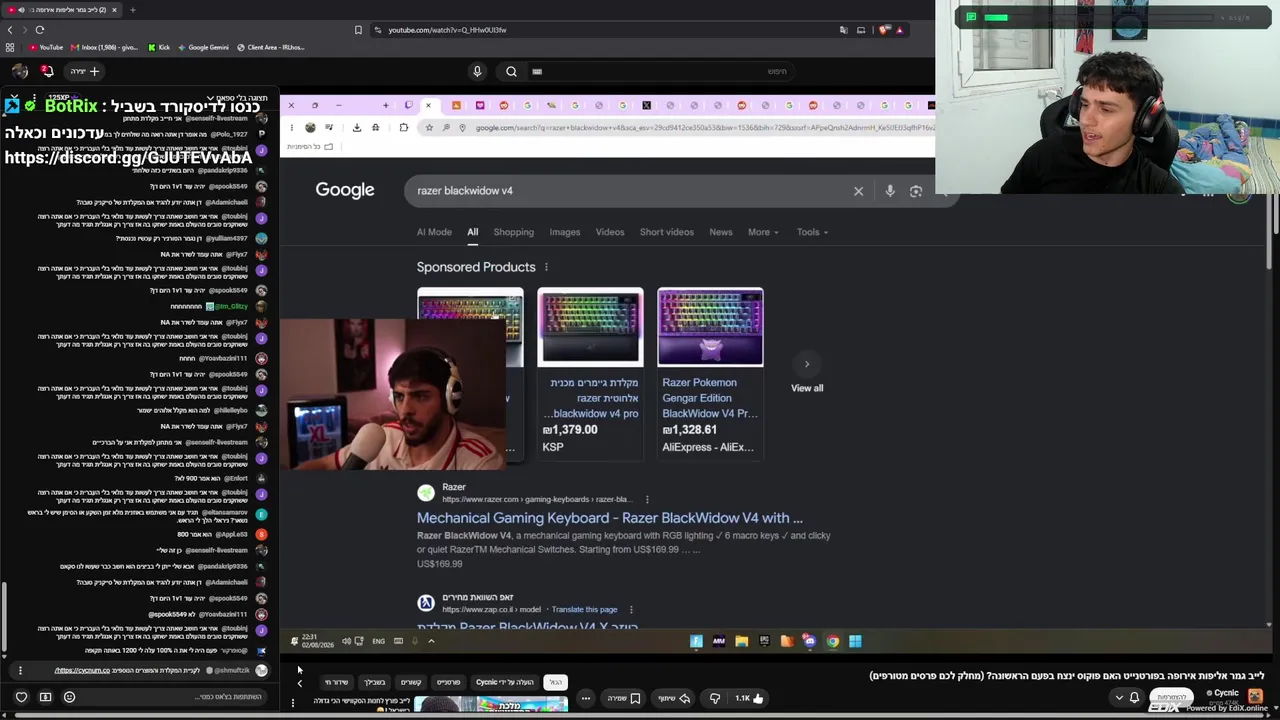Image resolution: width=1280 pixels, height=720 pixels.
Task: Click View all sponsored products
Action: [x=807, y=388]
